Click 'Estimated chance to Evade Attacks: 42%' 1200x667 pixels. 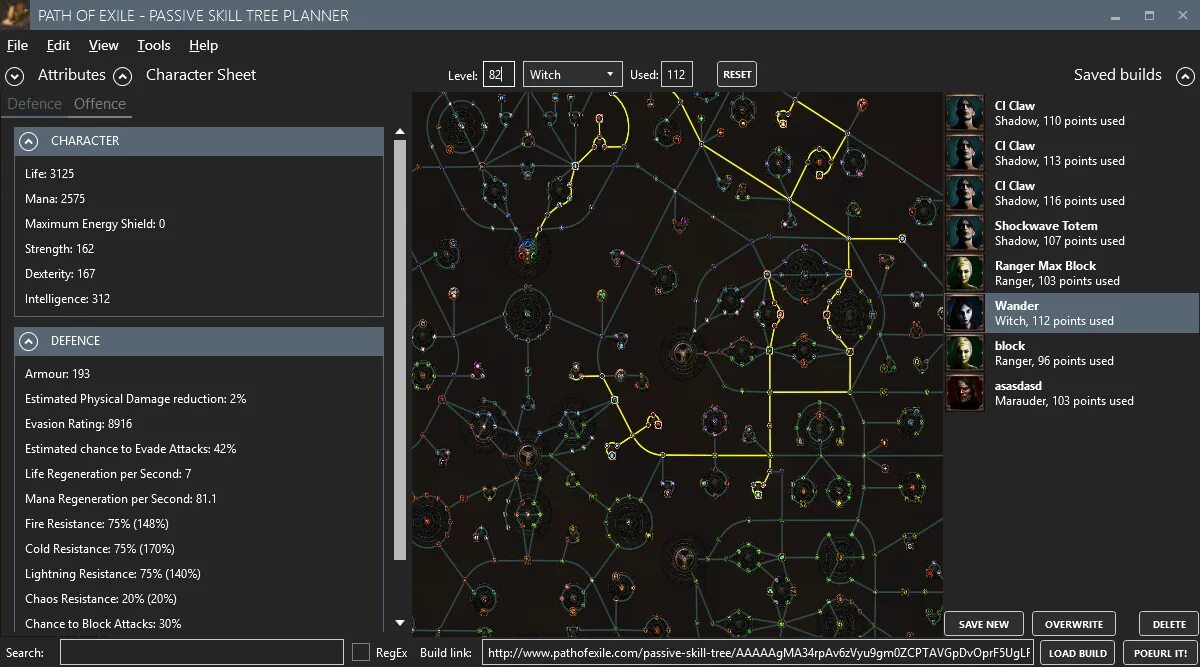pos(130,449)
